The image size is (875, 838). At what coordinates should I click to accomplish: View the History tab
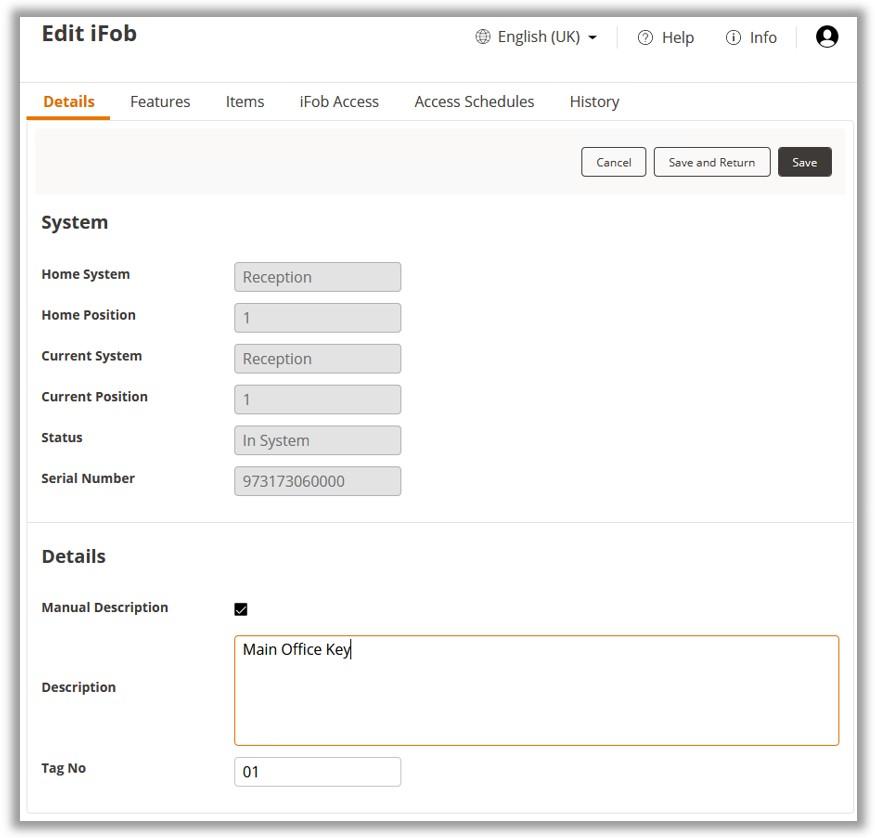(x=594, y=102)
